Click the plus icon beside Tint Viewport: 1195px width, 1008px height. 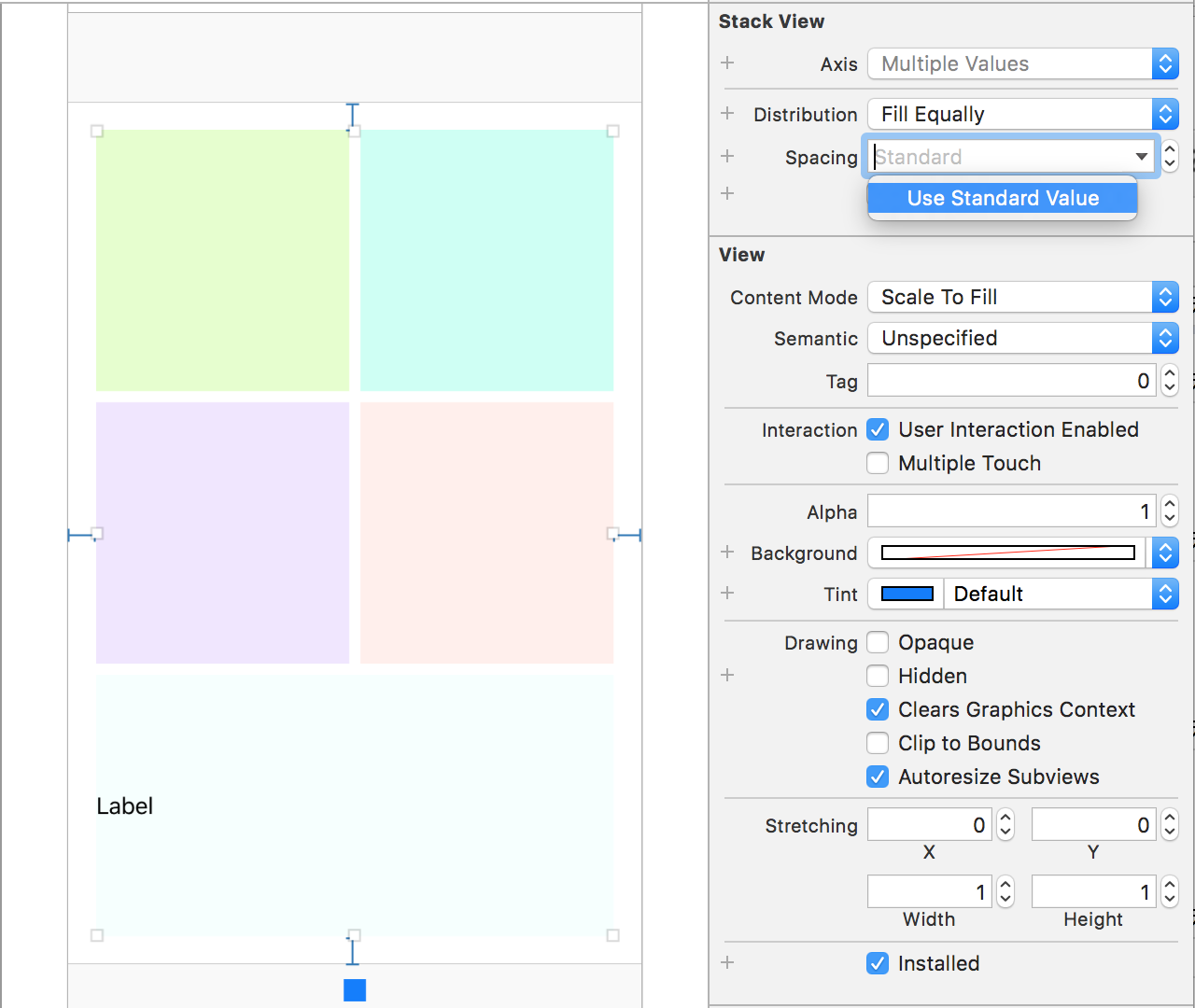point(727,593)
